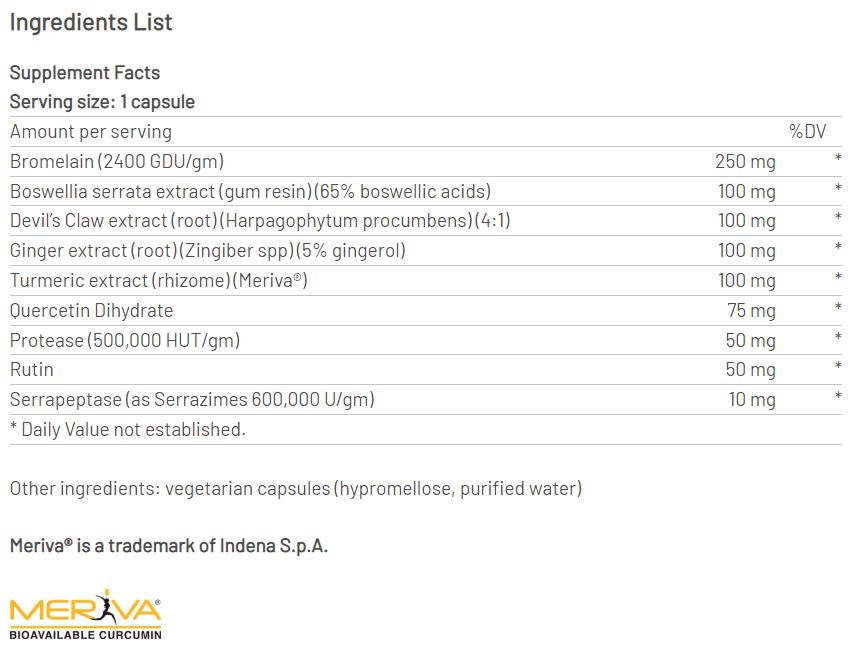Click the Amount per serving label
The width and height of the screenshot is (858, 665).
91,132
